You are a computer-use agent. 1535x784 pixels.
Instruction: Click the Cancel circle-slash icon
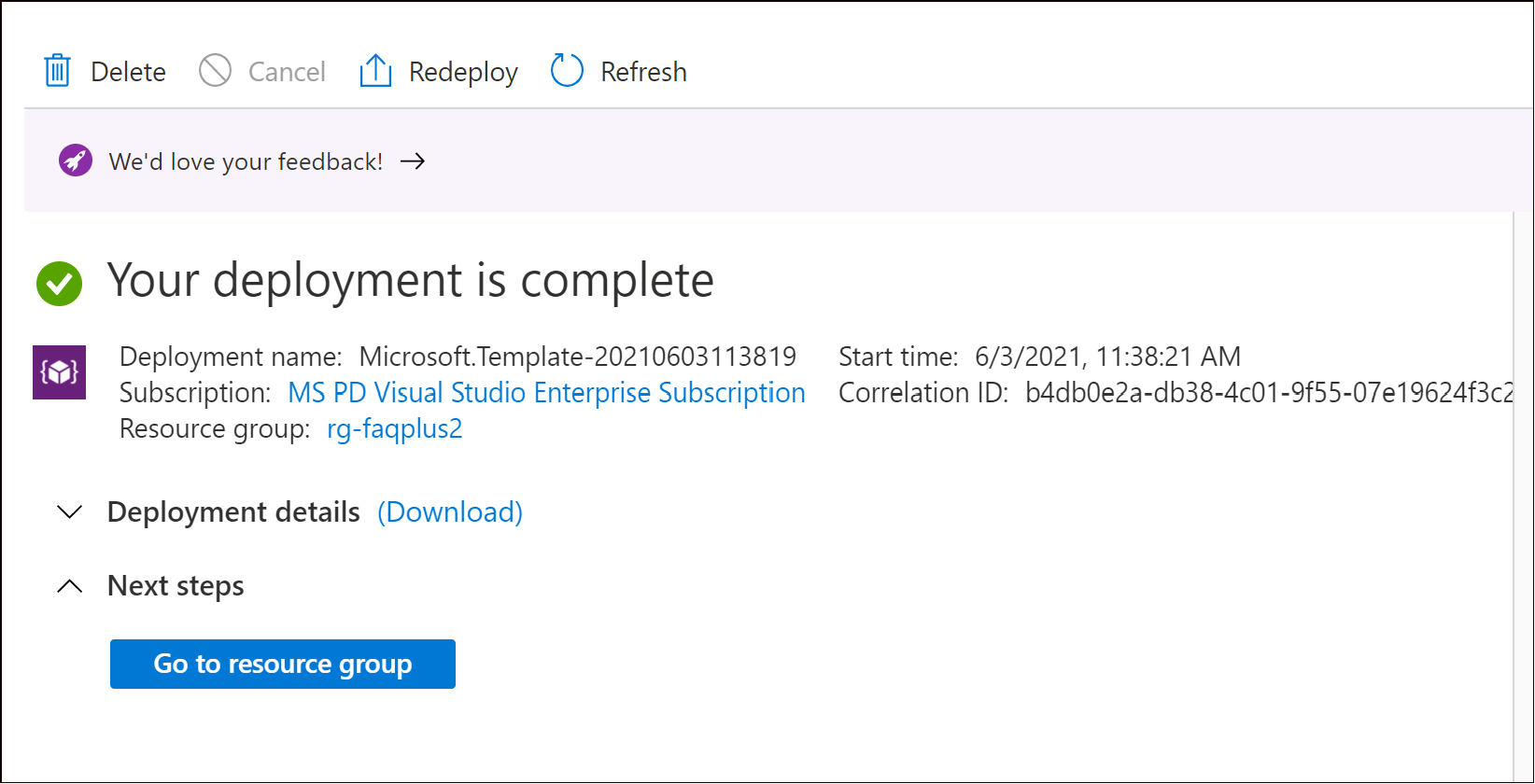pos(215,70)
